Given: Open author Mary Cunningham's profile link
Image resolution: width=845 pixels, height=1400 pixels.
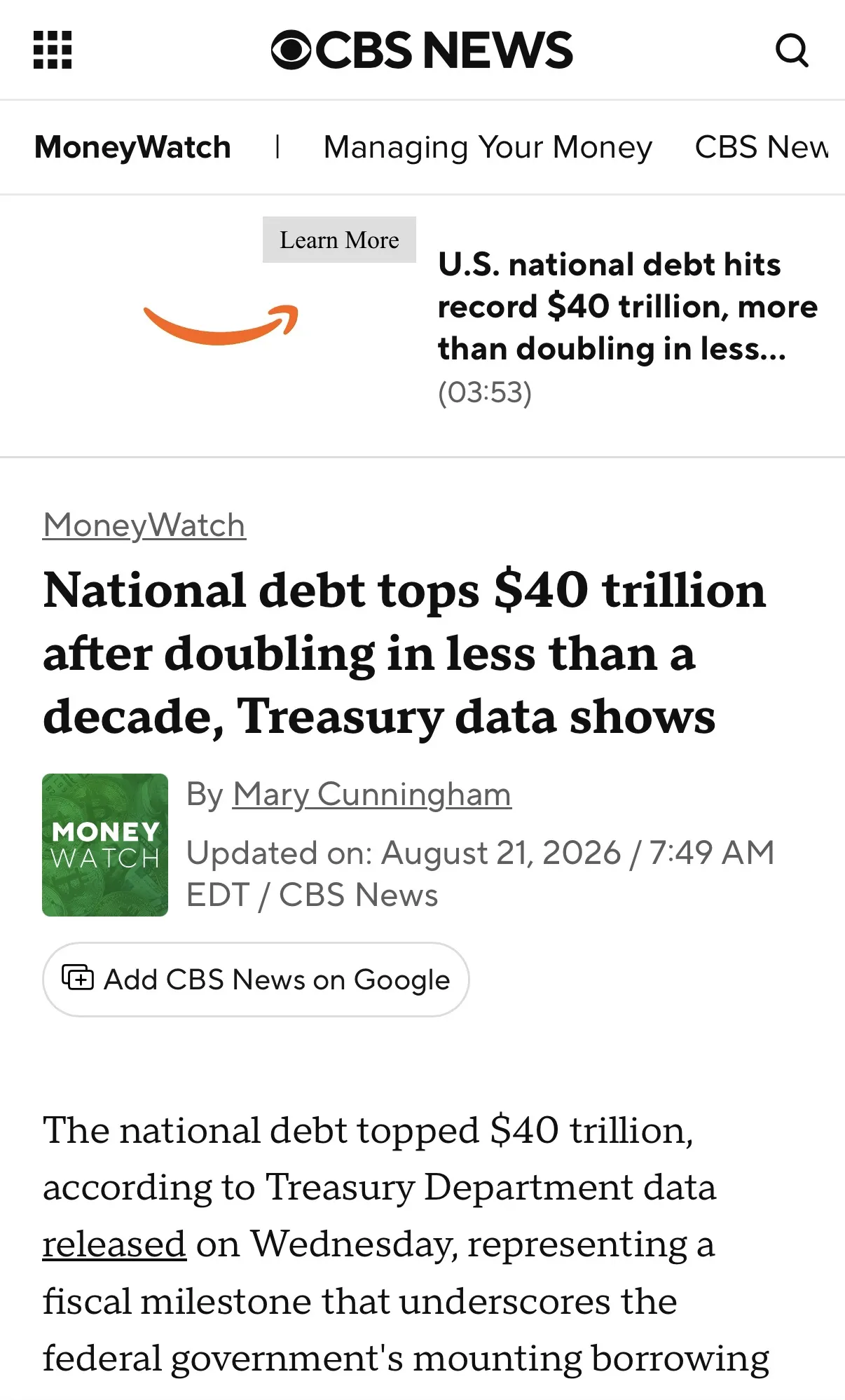Looking at the screenshot, I should click(372, 795).
